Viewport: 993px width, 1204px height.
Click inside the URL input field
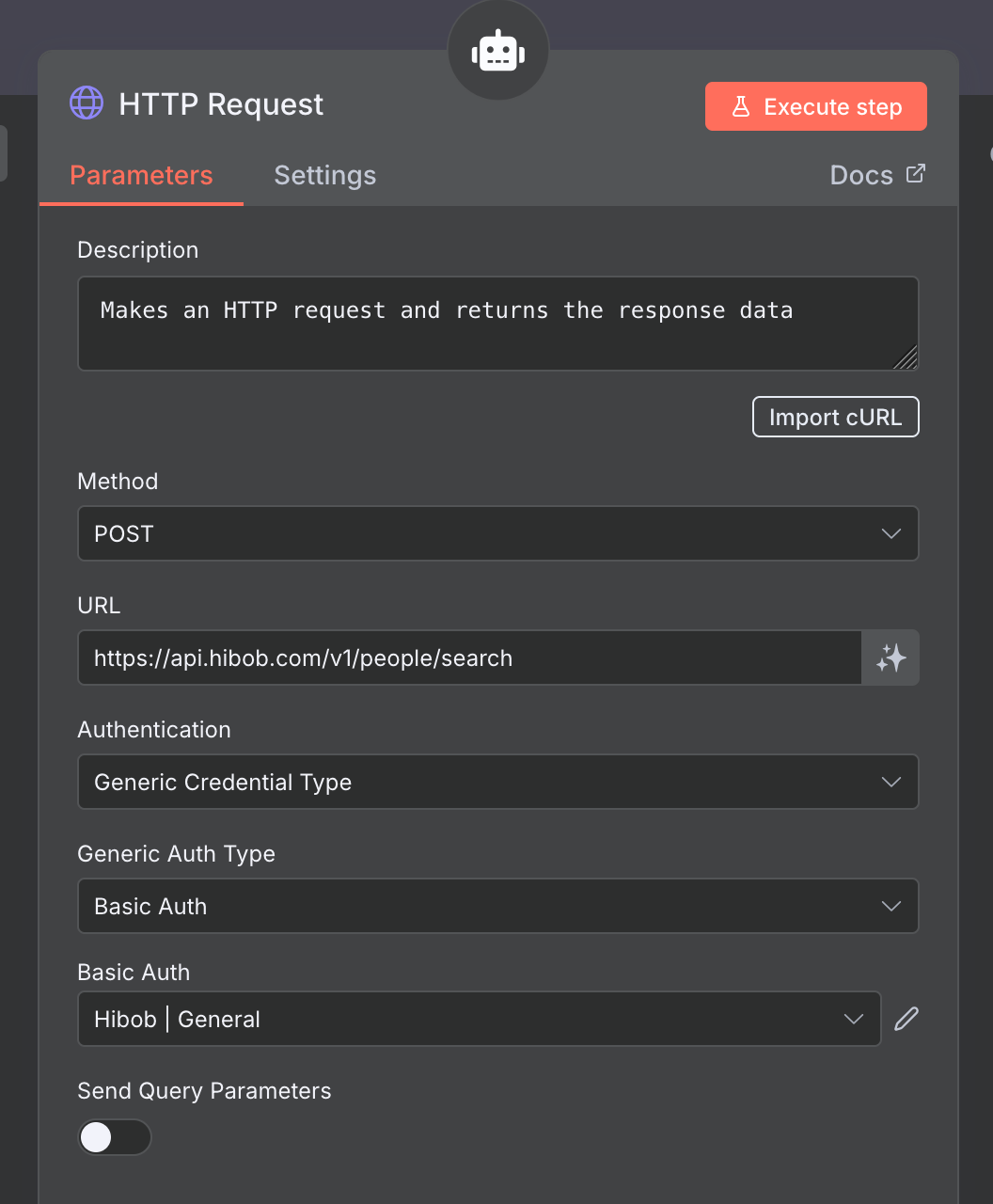[x=469, y=657]
